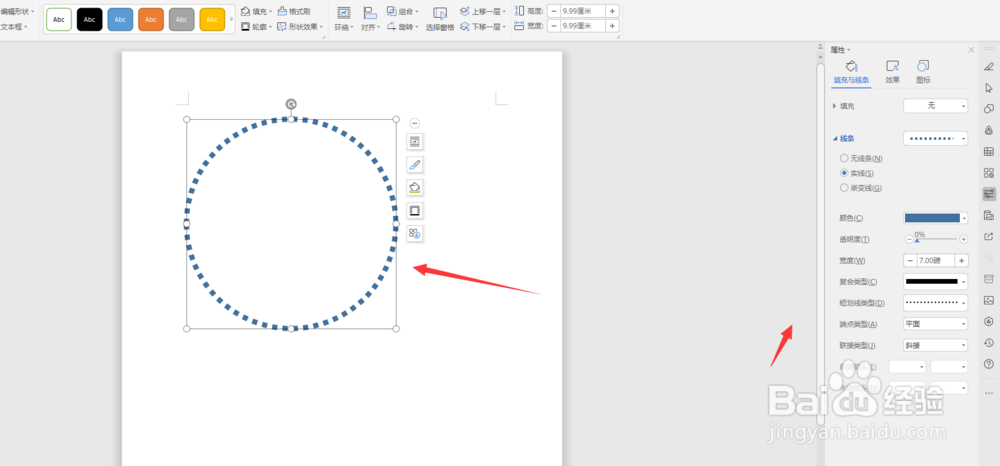Viewport: 1000px width, 466px height.
Task: Click the shape's rotation handle
Action: coord(291,103)
